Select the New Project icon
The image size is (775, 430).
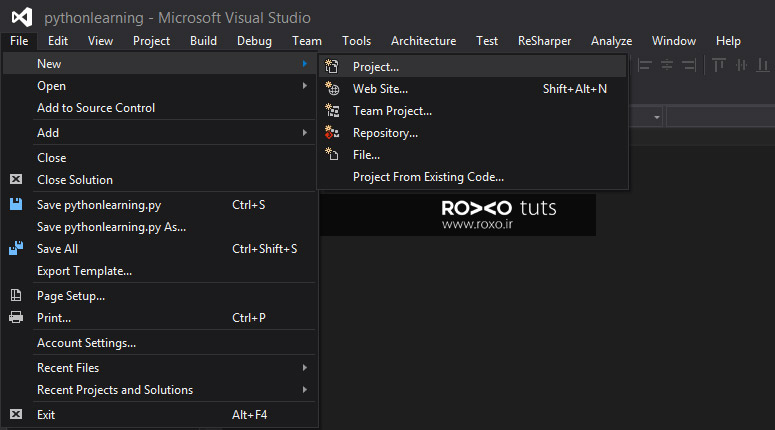332,66
